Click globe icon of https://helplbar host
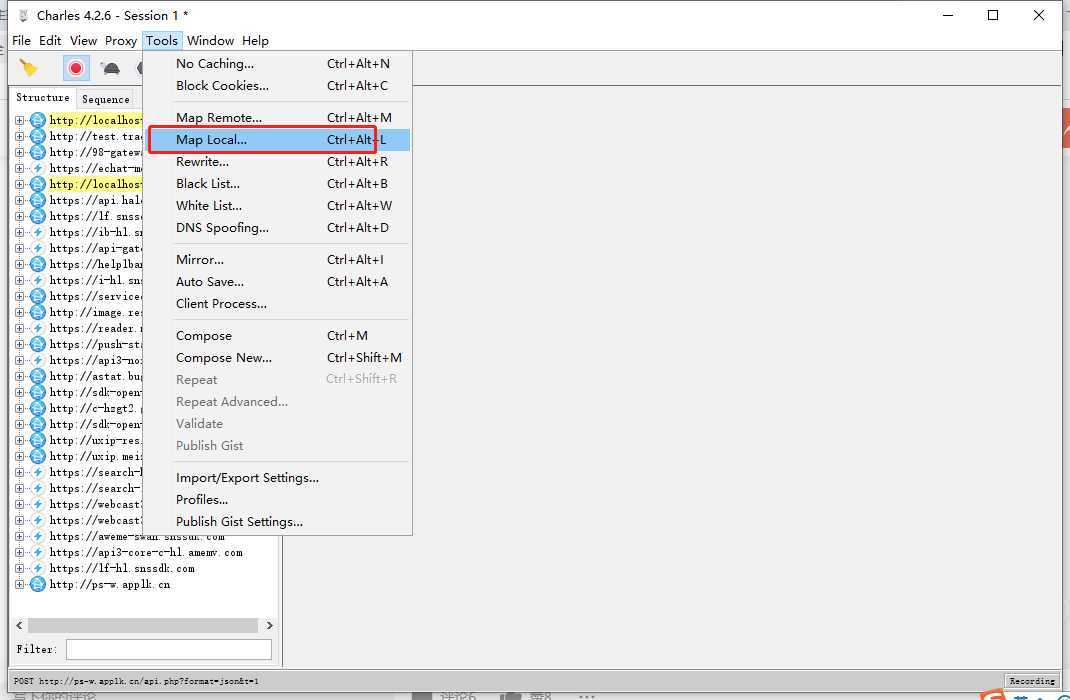 (x=38, y=265)
